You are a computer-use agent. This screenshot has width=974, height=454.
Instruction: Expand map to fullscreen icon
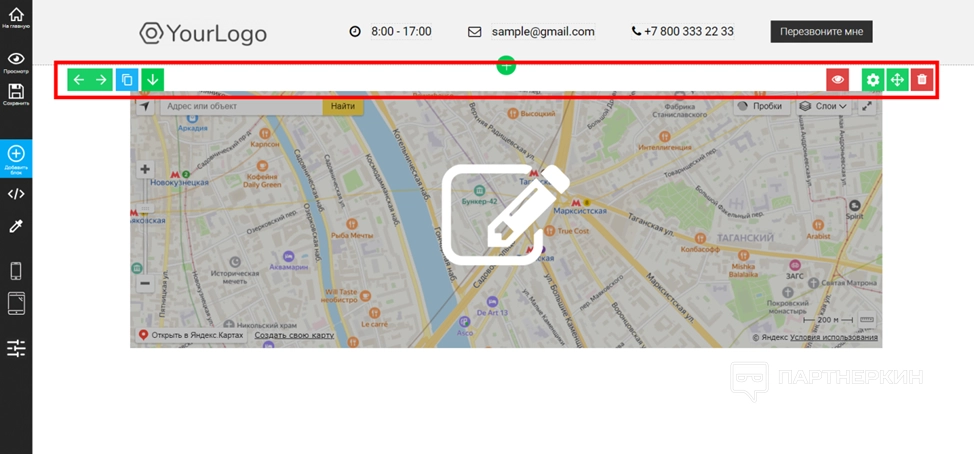pos(868,106)
